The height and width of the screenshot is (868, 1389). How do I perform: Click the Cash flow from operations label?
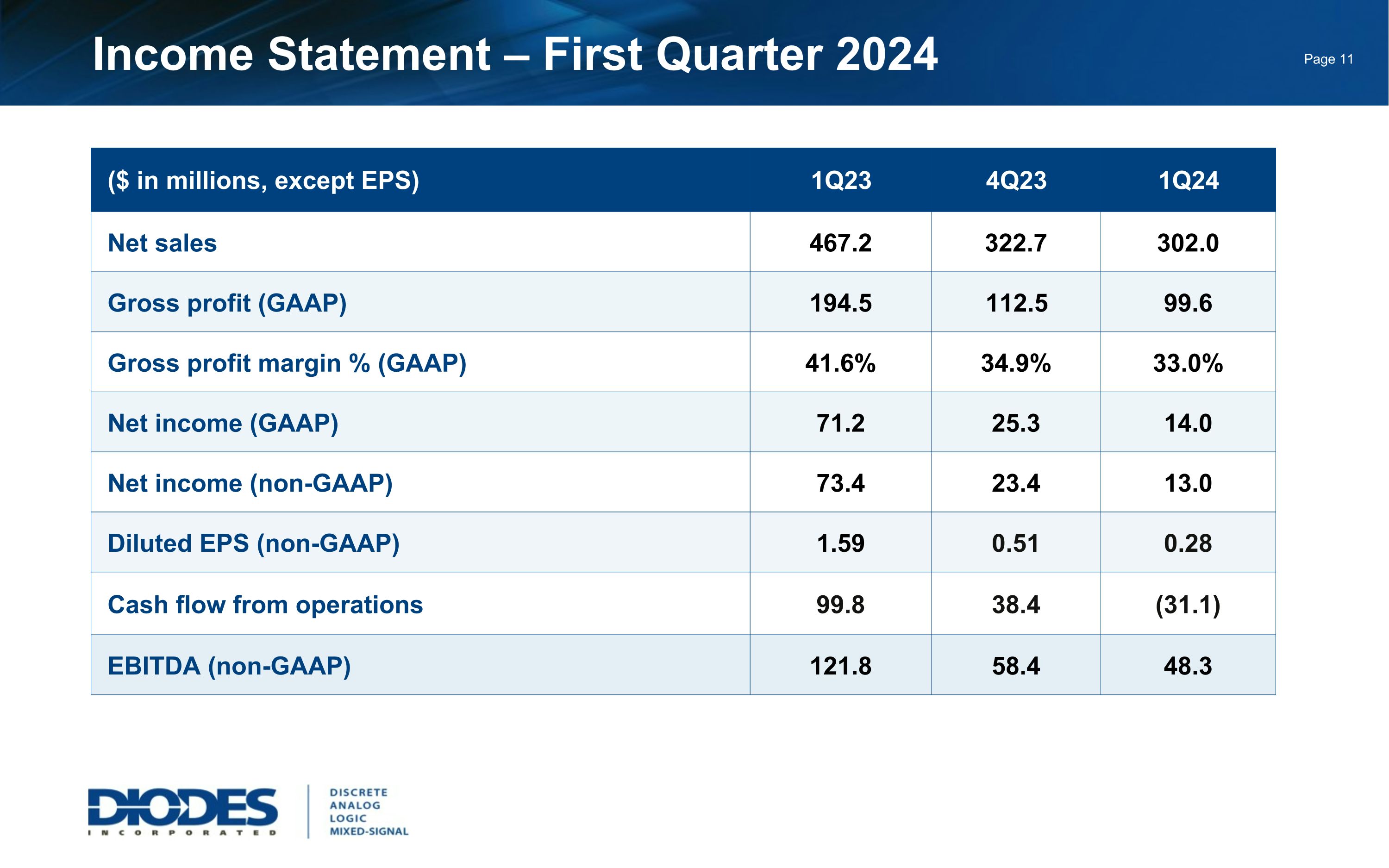[x=265, y=605]
